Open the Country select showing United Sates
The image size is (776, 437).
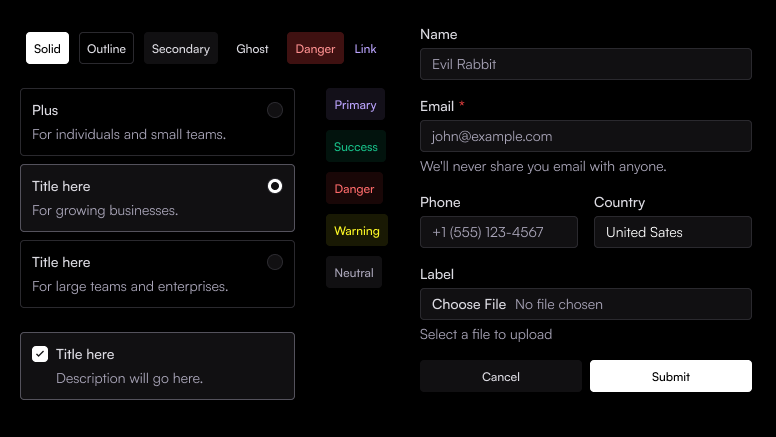tap(673, 232)
